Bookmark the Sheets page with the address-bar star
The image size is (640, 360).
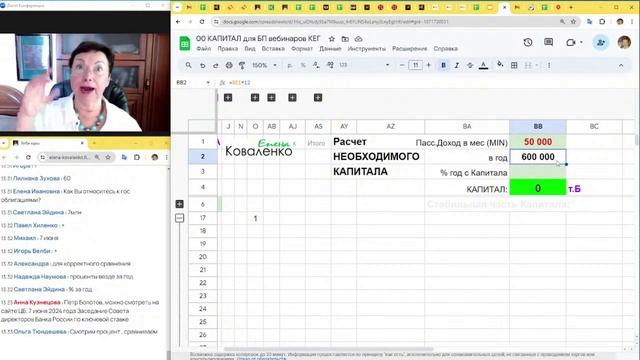click(x=573, y=22)
